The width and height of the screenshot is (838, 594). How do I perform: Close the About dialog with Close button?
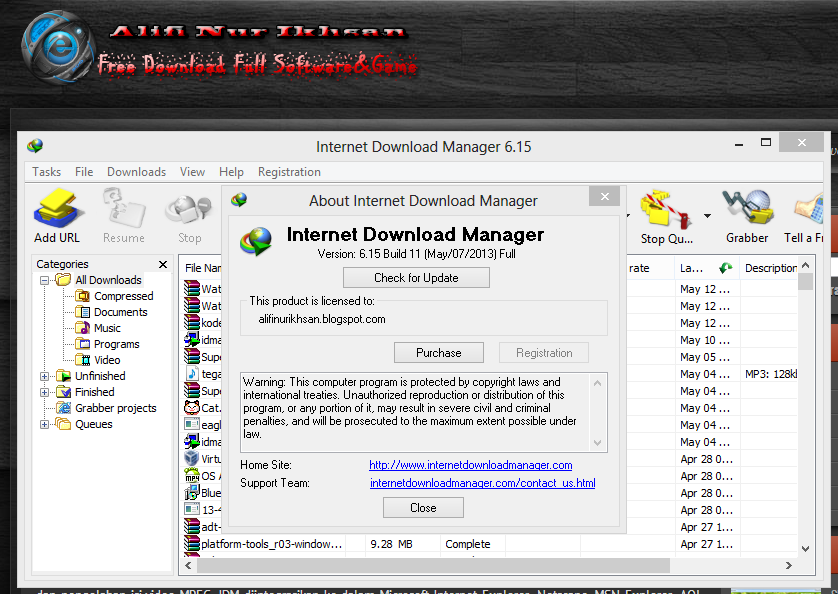pos(423,507)
